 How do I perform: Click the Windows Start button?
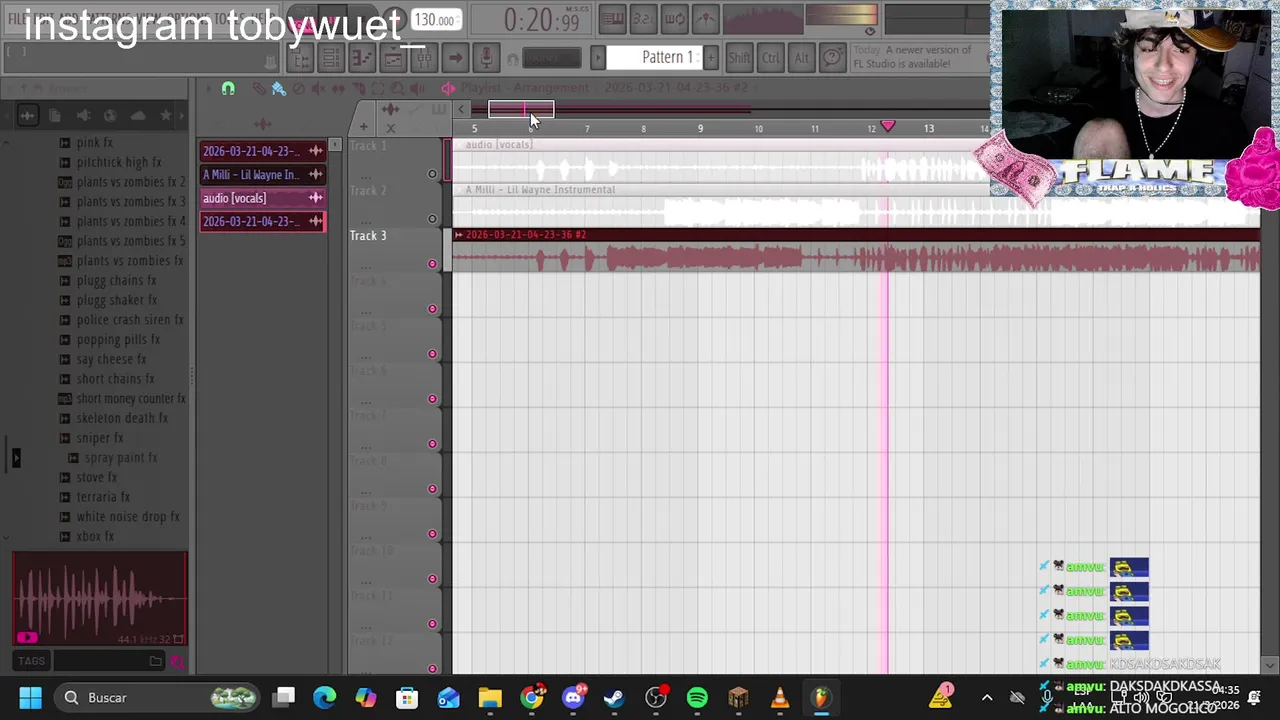[x=30, y=697]
